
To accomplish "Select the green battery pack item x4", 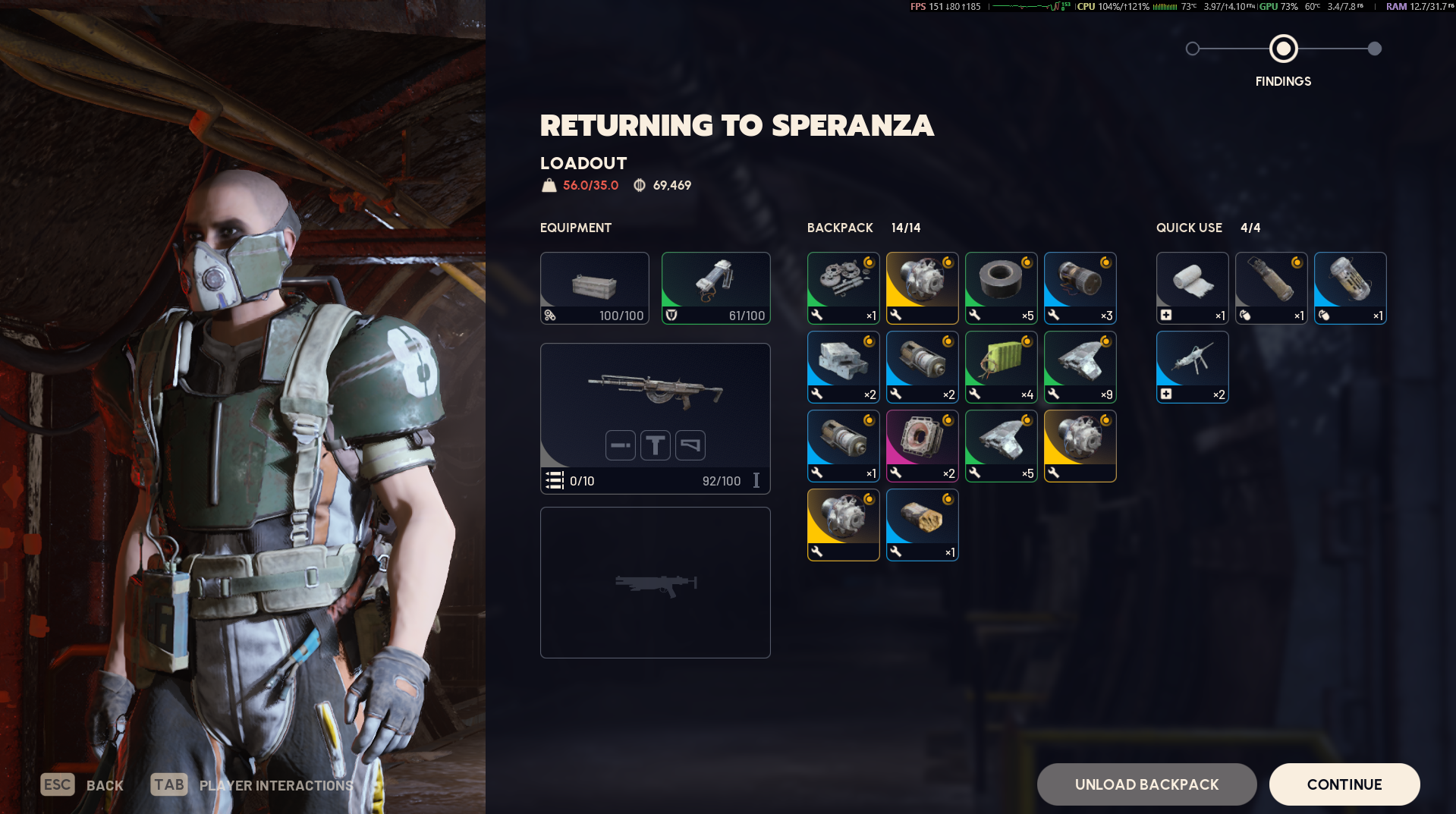I will (1001, 367).
